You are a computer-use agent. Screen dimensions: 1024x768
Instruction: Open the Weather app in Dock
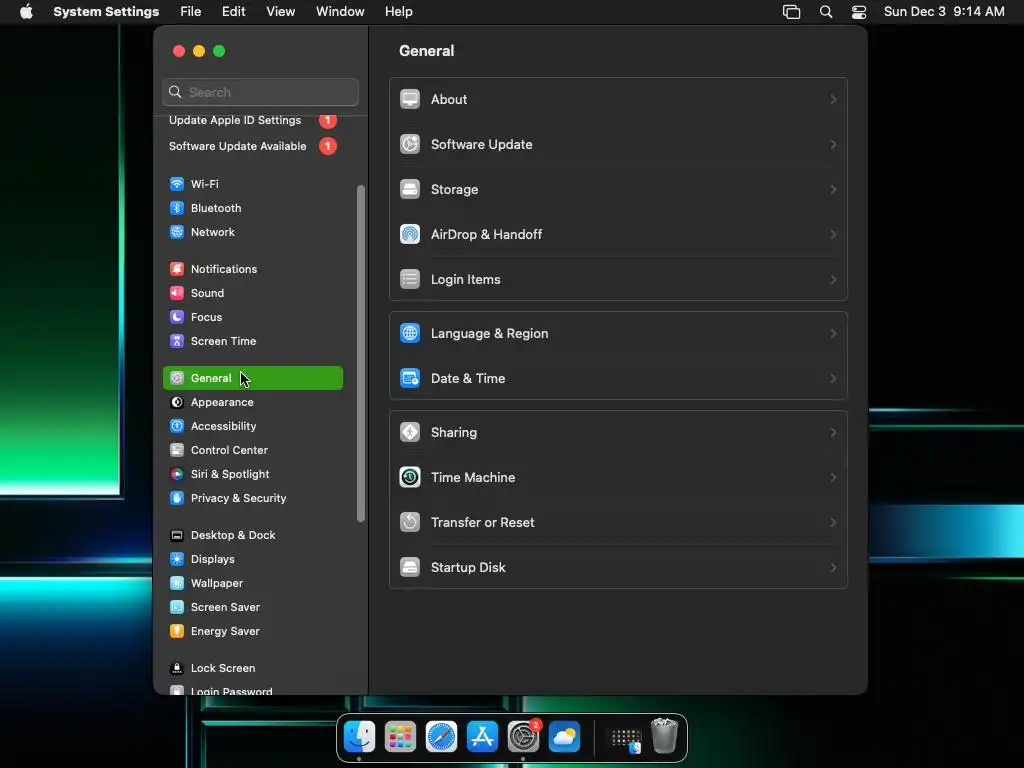coord(564,737)
